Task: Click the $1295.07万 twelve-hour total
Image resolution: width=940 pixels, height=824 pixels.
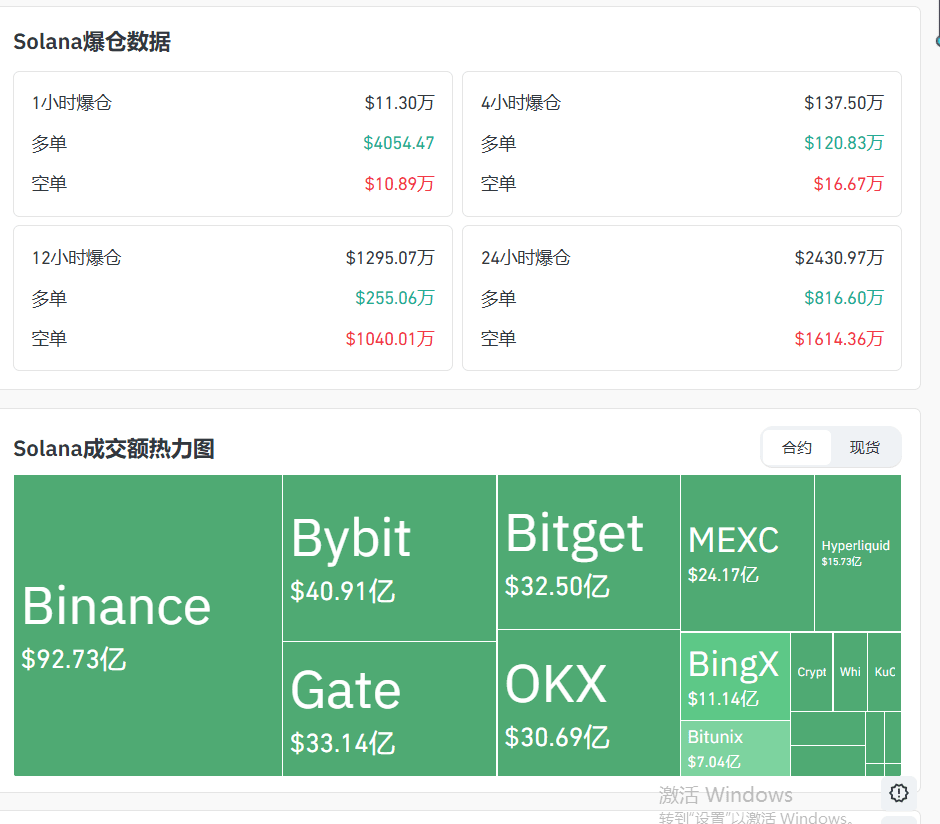Action: coord(390,258)
